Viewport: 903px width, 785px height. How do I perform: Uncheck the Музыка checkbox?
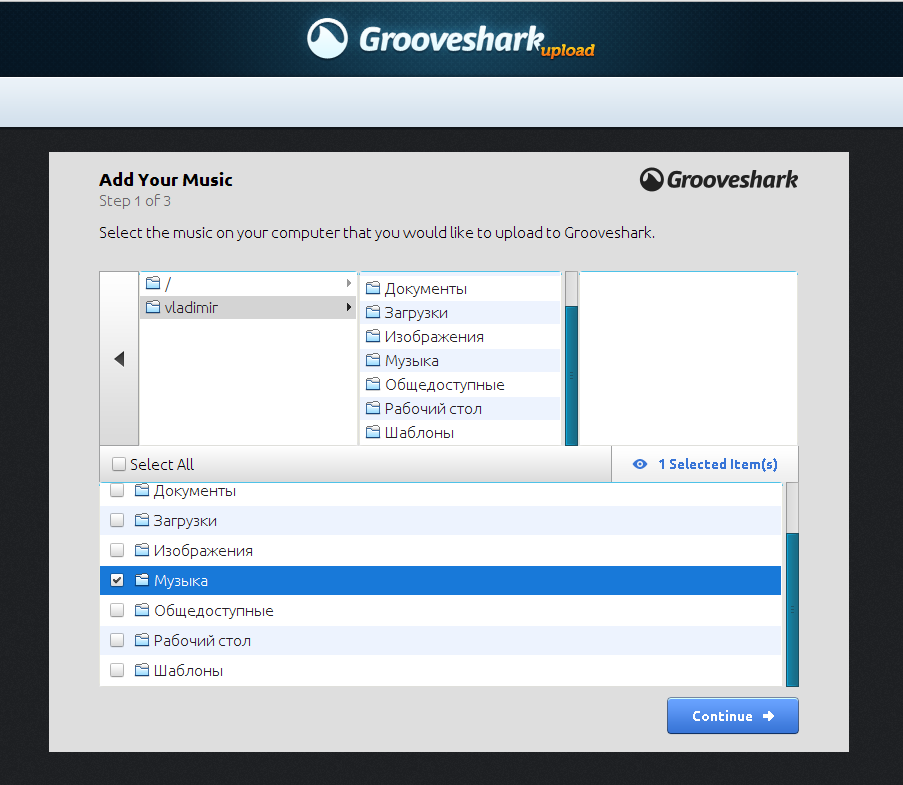point(117,580)
